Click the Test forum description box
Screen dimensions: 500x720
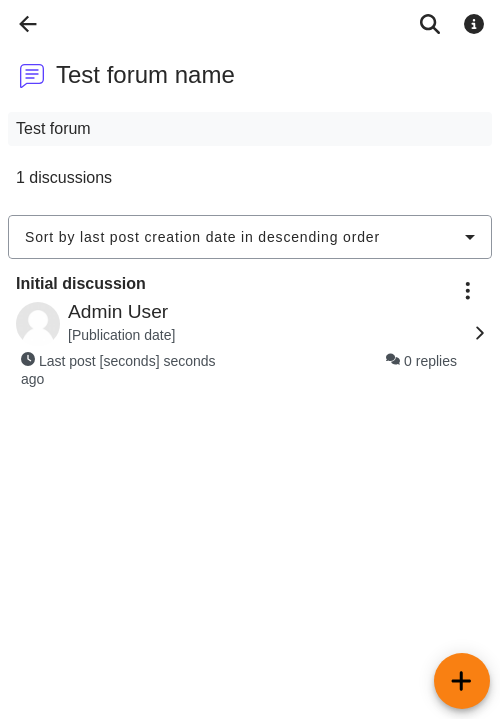250,129
